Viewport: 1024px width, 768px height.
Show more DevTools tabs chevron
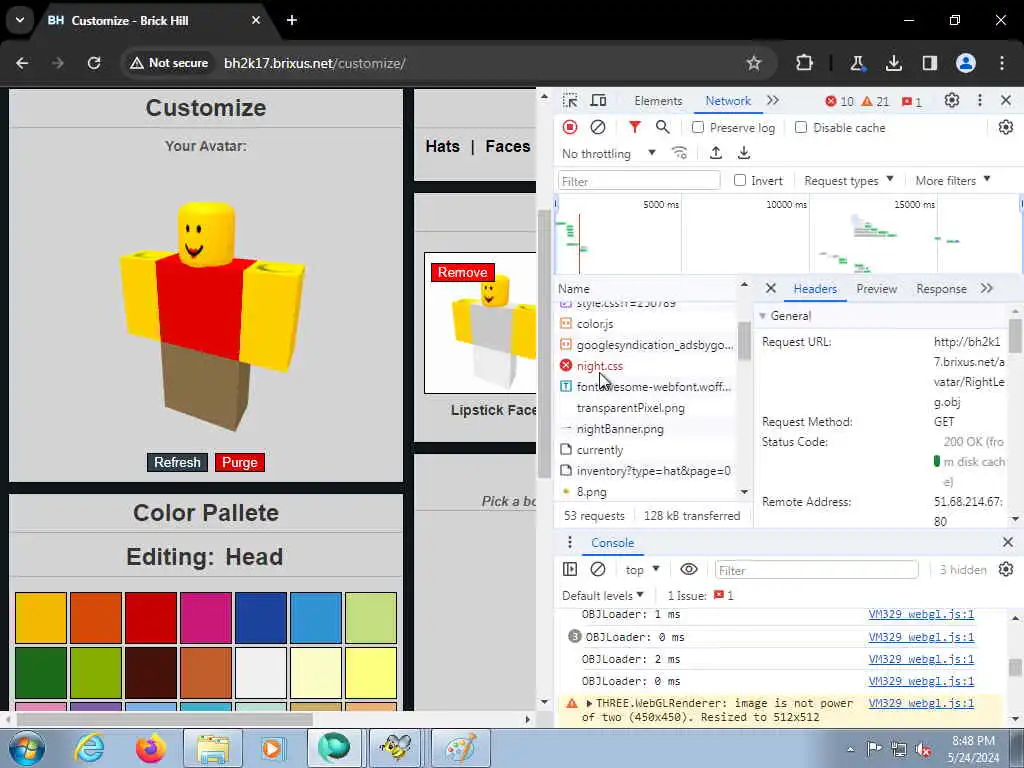coord(773,101)
